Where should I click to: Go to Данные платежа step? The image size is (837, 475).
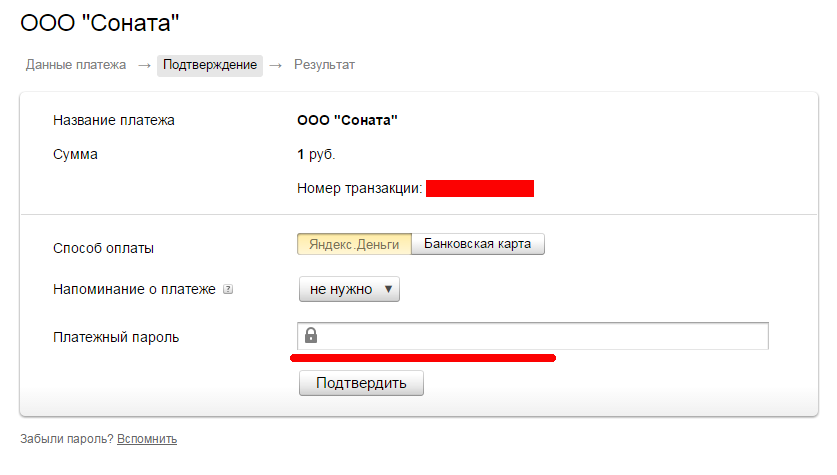[76, 65]
